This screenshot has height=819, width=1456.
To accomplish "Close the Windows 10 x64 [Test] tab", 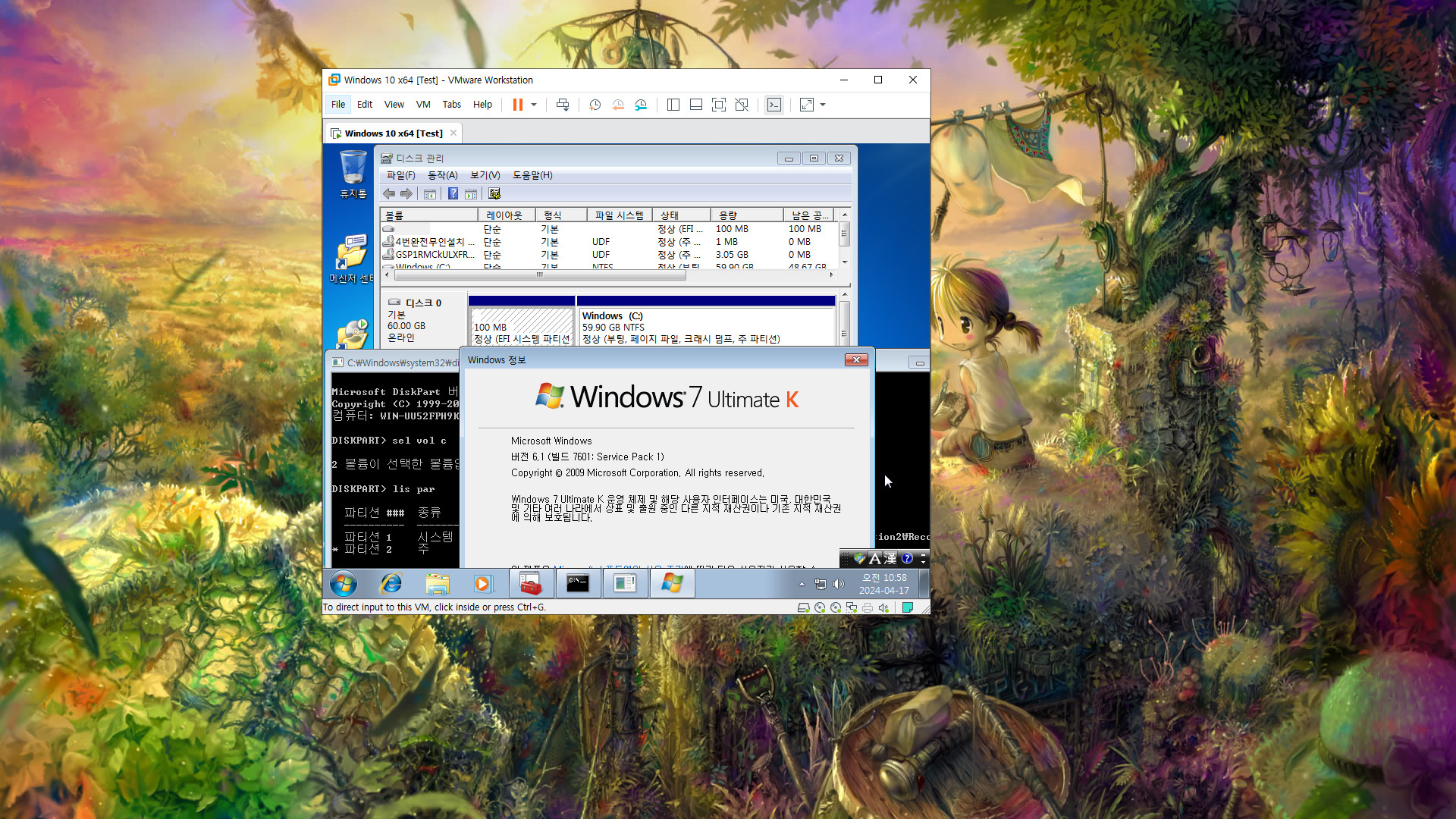I will 453,133.
